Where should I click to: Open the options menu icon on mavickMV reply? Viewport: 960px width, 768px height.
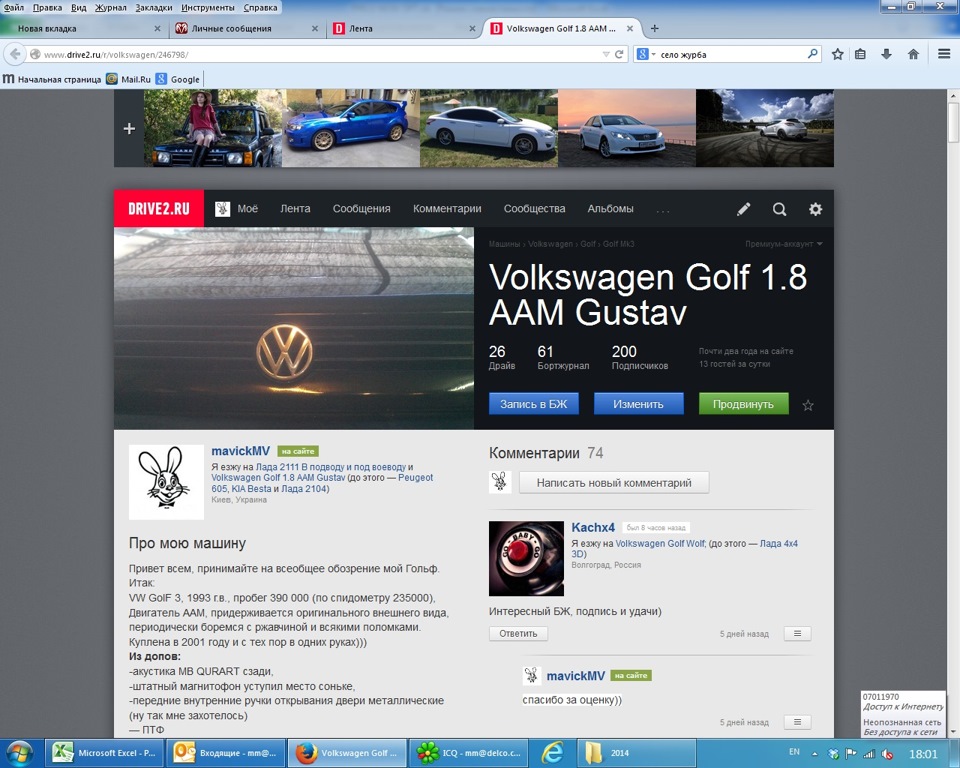tap(797, 722)
